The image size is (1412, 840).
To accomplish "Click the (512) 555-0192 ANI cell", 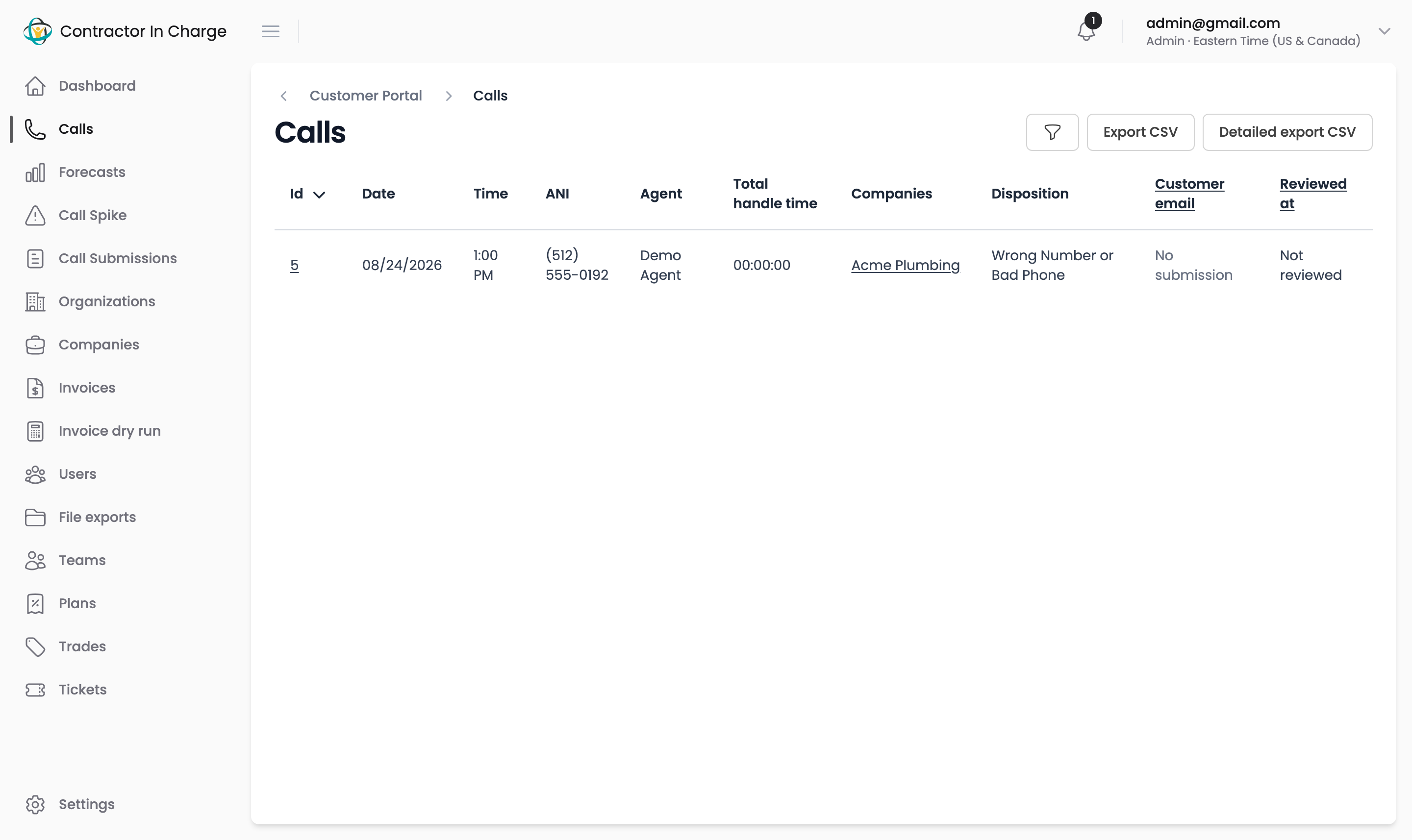I will click(x=577, y=265).
